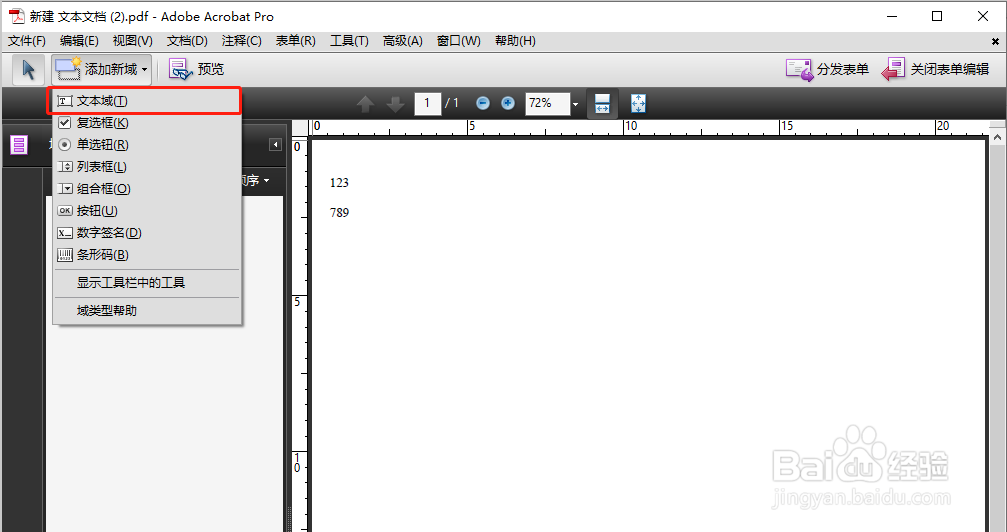Click the 72% zoom level field

tap(547, 103)
